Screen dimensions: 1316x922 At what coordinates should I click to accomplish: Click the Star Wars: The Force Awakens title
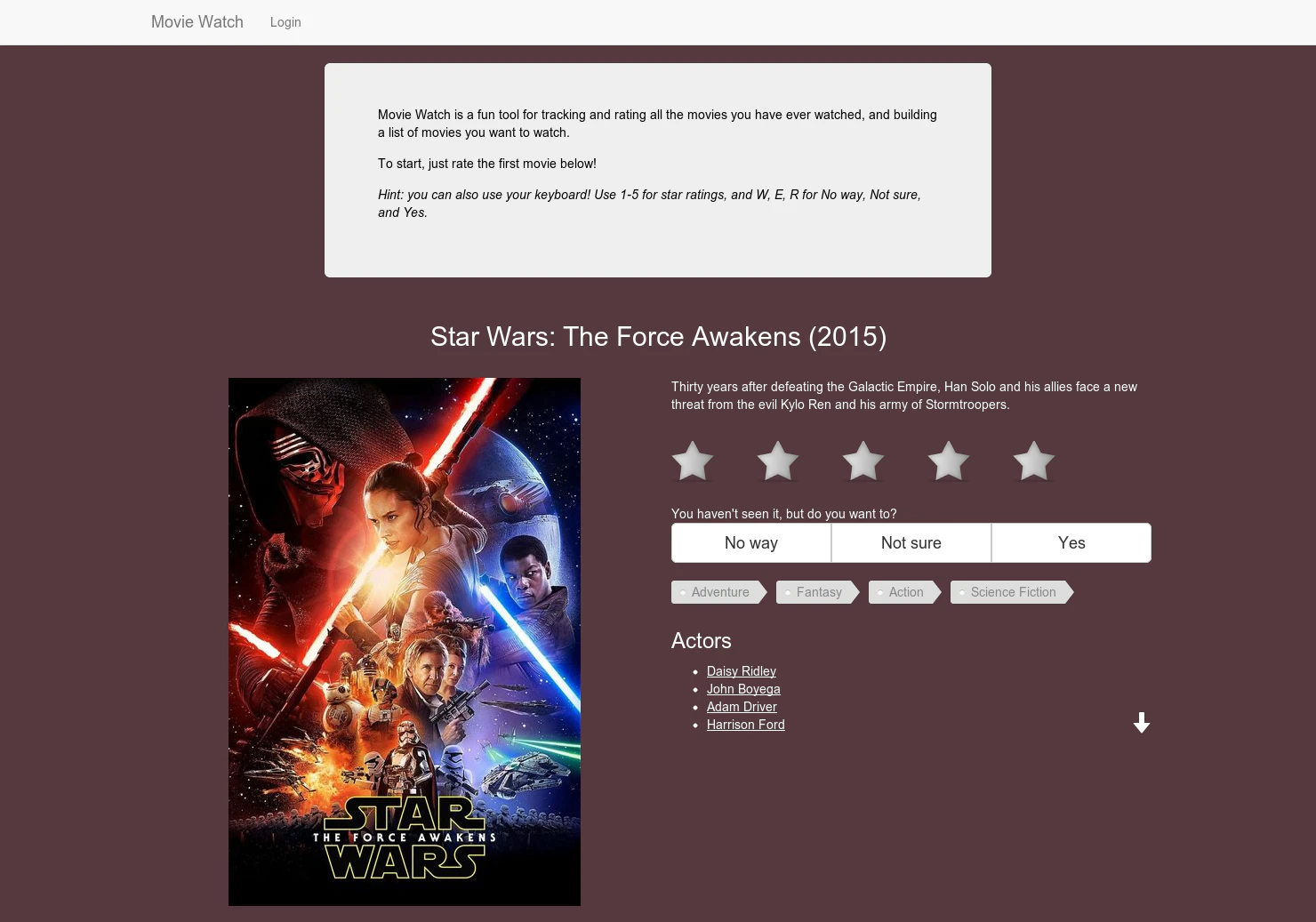coord(658,337)
